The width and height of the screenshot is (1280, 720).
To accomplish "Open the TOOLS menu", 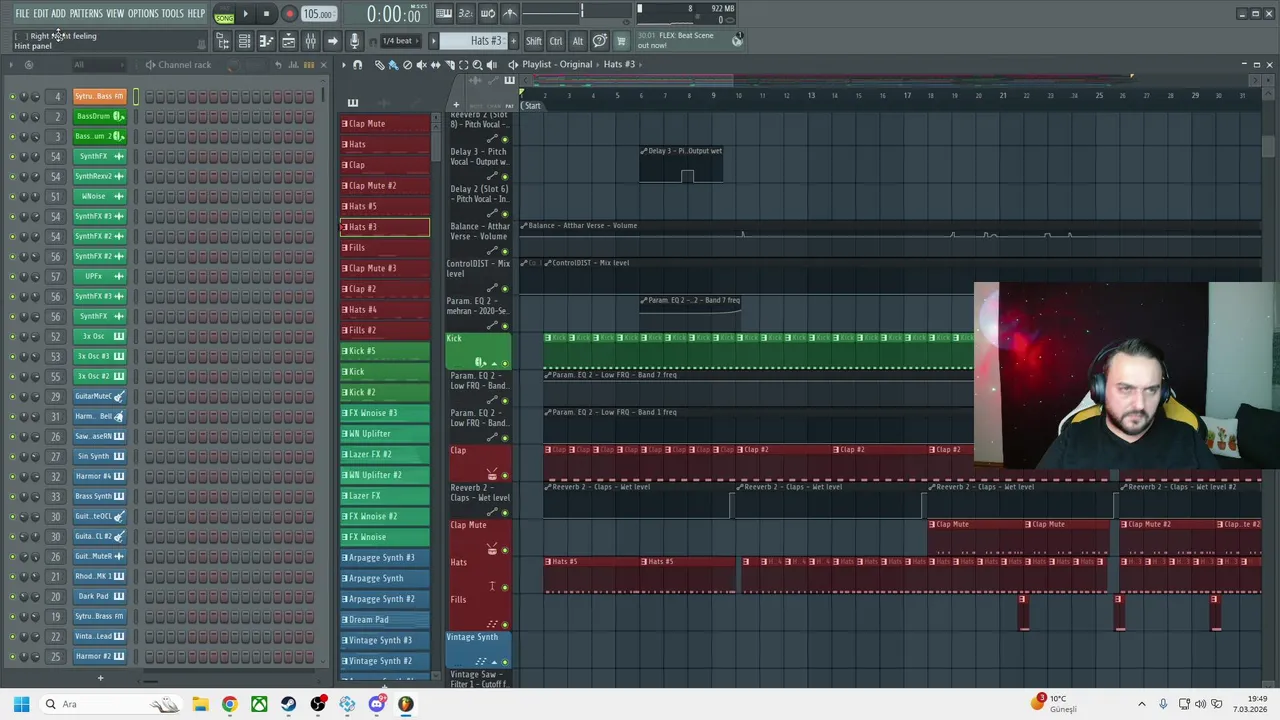I will [x=173, y=14].
